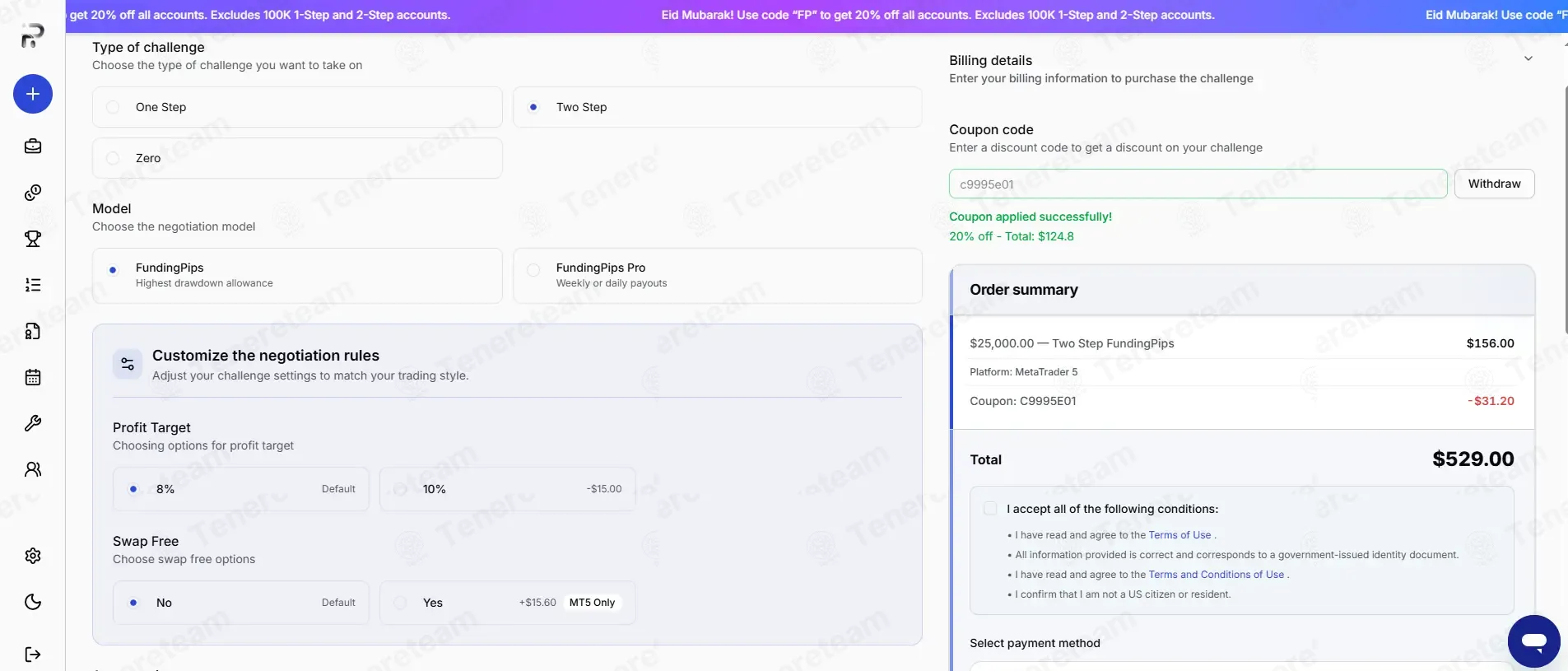Viewport: 1568px width, 671px height.
Task: Click the $156.00 price in order summary
Action: click(1490, 343)
